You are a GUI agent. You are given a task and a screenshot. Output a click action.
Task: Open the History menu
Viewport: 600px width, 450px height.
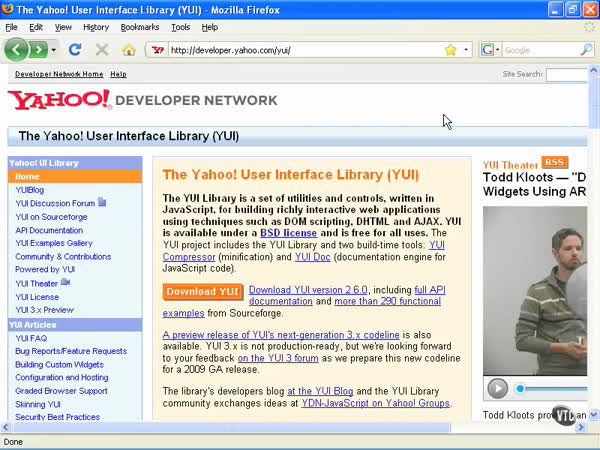coord(96,27)
